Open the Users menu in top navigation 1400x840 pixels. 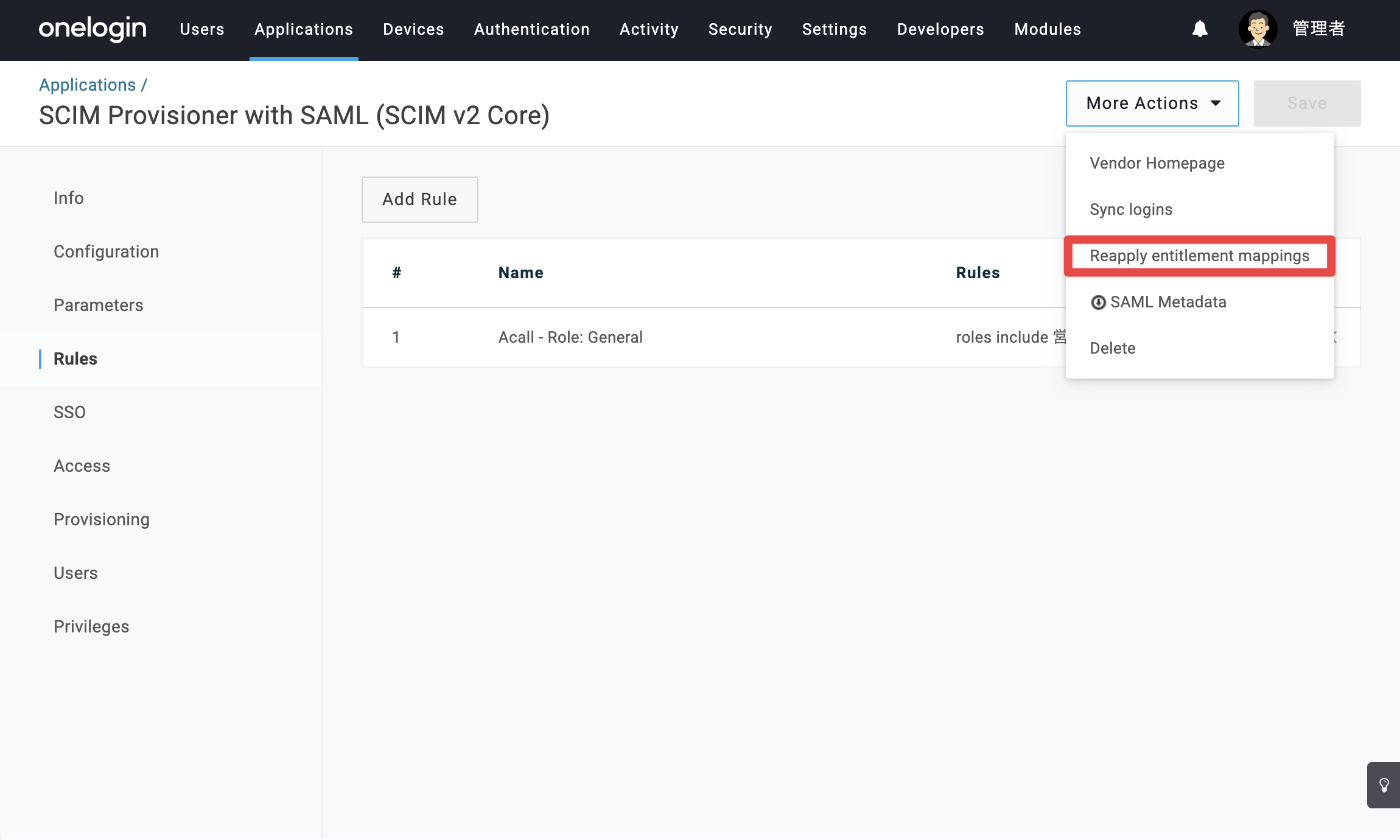202,29
